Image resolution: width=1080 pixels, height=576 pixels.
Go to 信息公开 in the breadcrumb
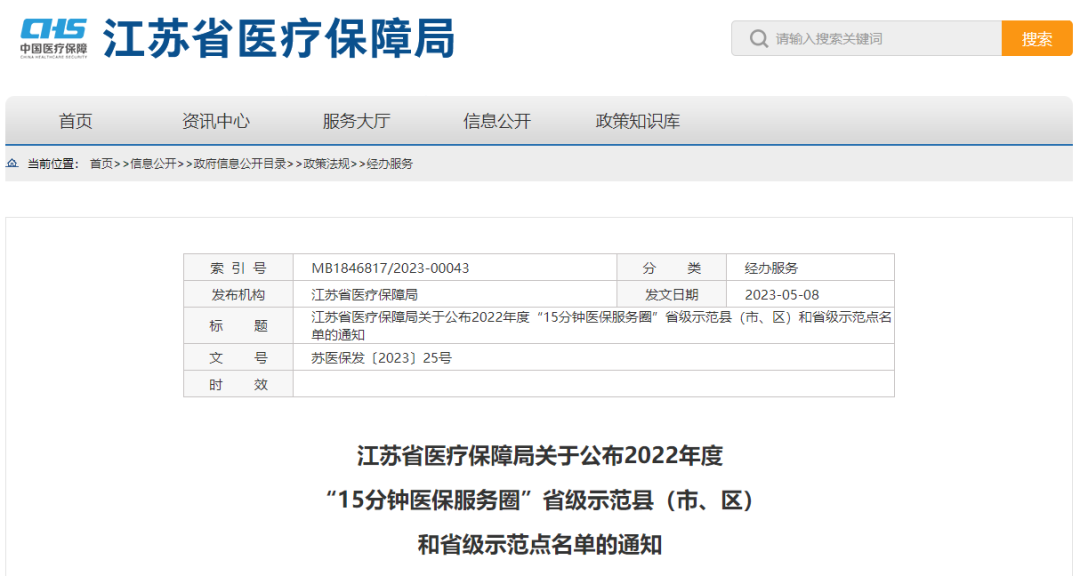pyautogui.click(x=154, y=164)
